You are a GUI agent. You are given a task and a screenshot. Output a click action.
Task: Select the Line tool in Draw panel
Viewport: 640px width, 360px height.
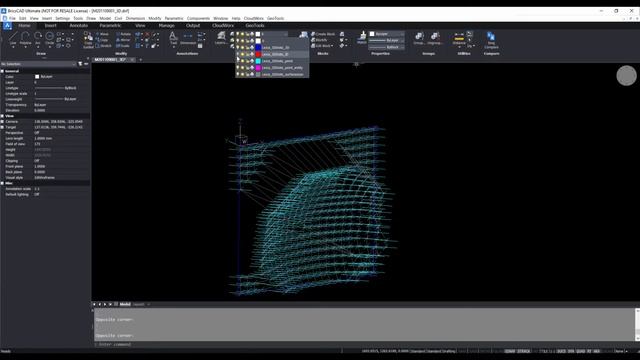pos(13,38)
